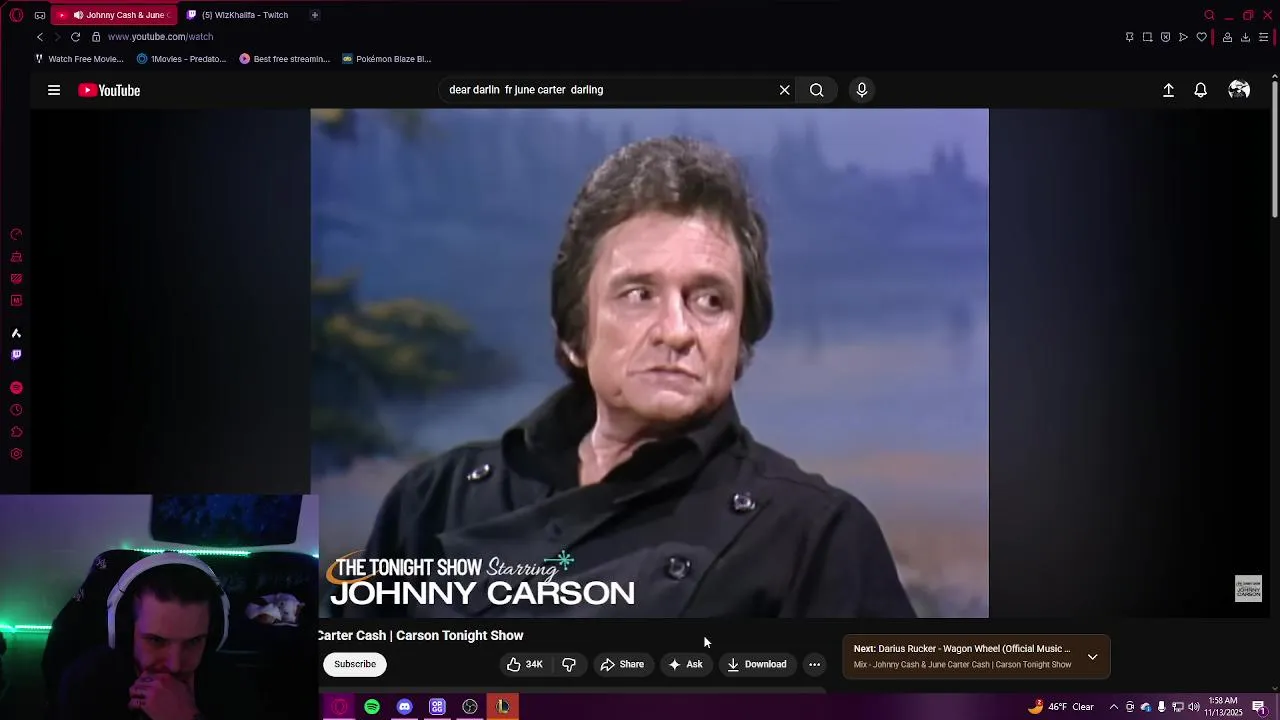The image size is (1280, 720).
Task: Go back with the browser back arrow
Action: tap(40, 37)
